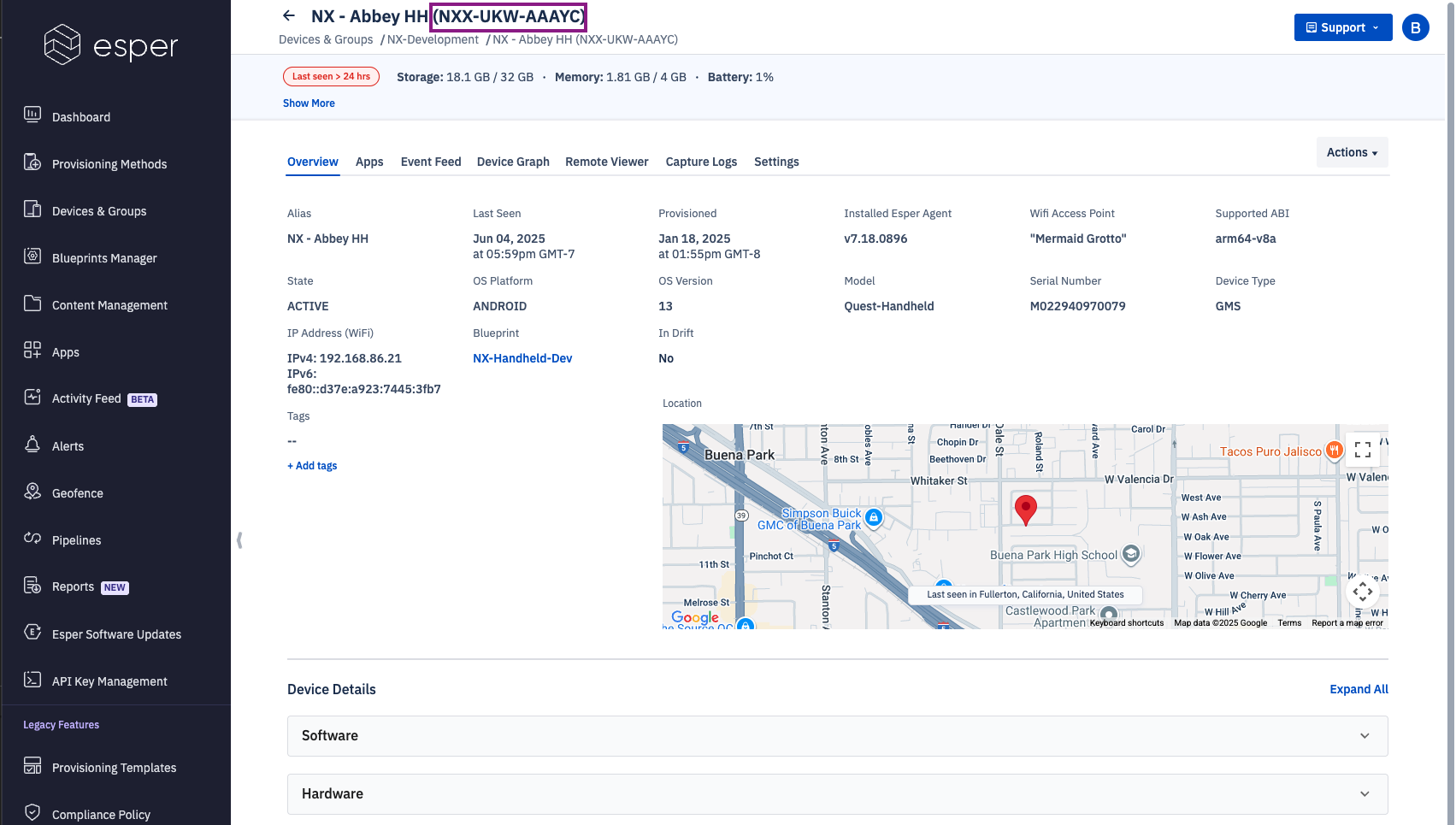The image size is (1456, 825).
Task: Switch to the Remote Viewer tab
Action: (606, 162)
